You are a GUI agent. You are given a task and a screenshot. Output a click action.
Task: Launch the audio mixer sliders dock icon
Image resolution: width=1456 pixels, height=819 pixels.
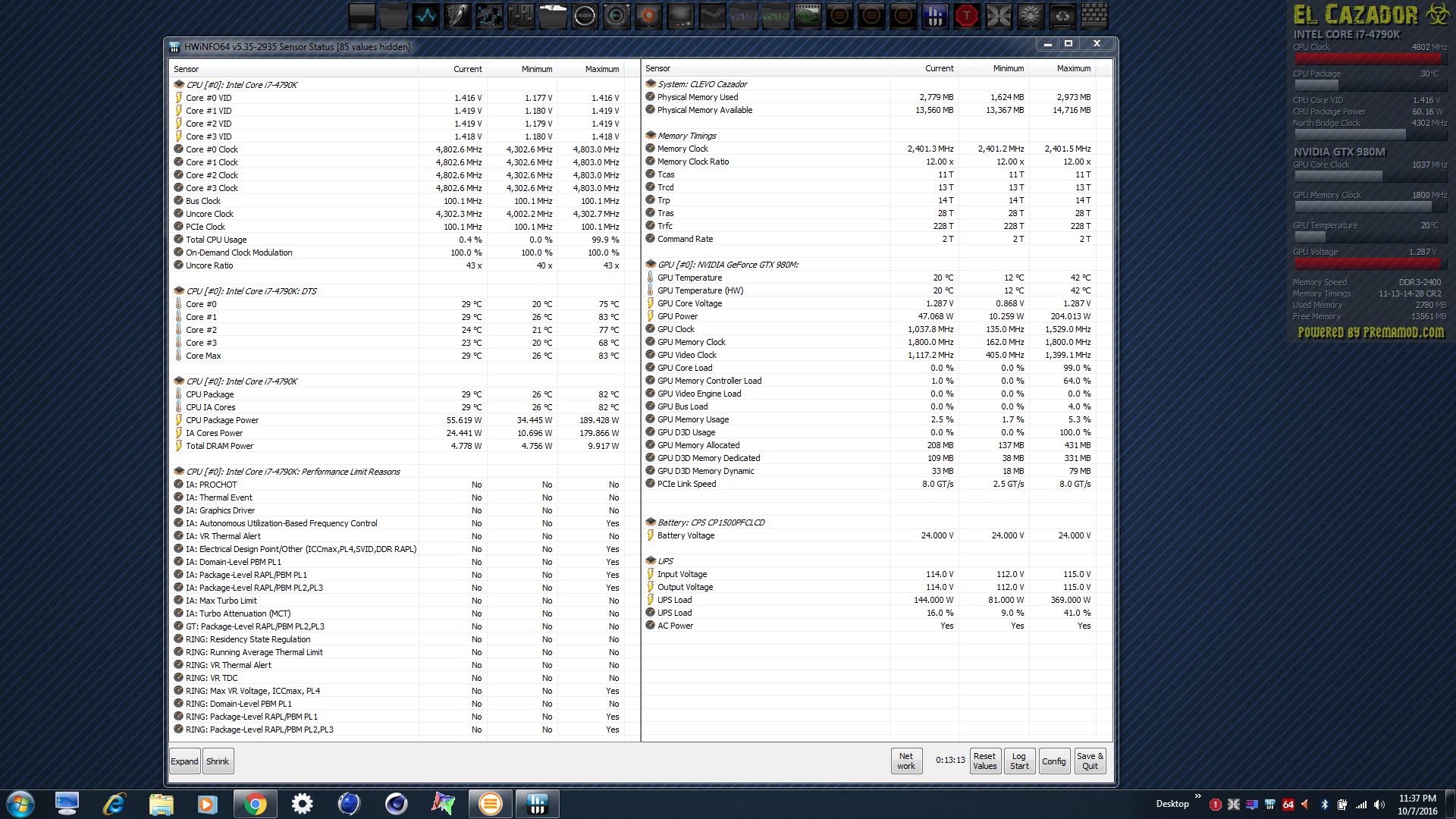tap(521, 16)
